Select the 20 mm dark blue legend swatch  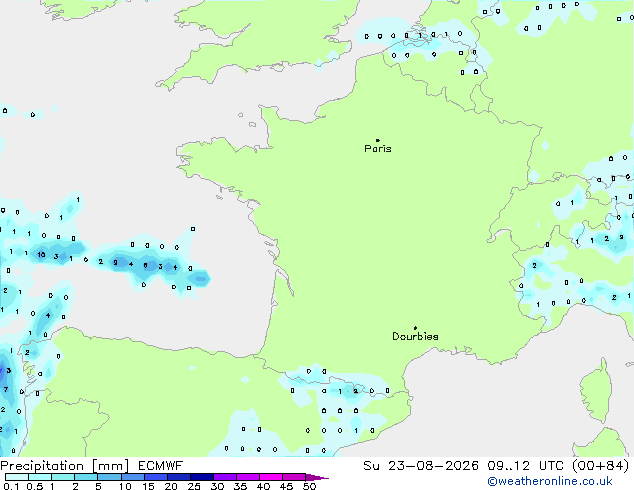pos(179,477)
